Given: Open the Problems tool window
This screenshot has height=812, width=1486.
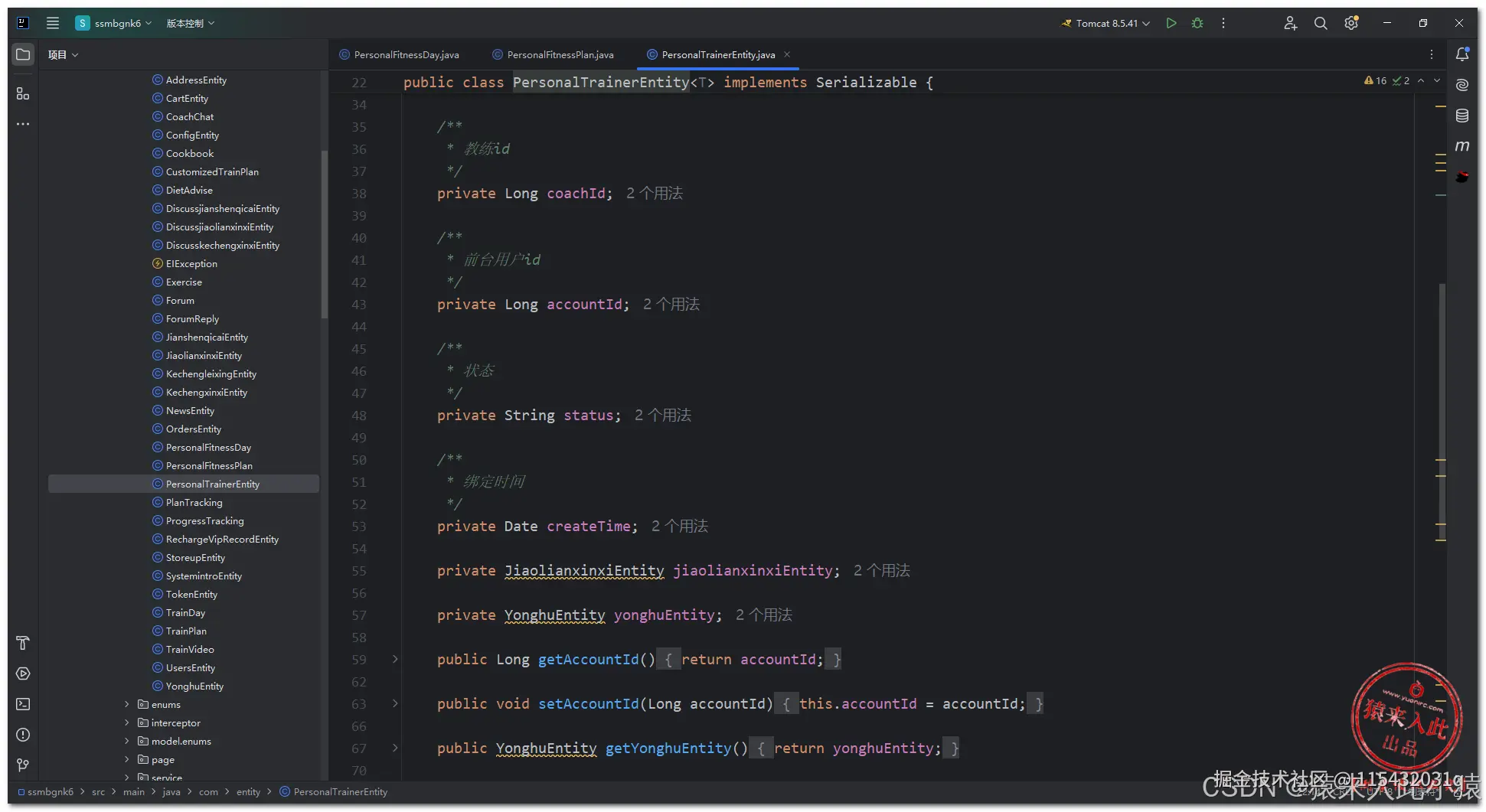Looking at the screenshot, I should click(23, 735).
